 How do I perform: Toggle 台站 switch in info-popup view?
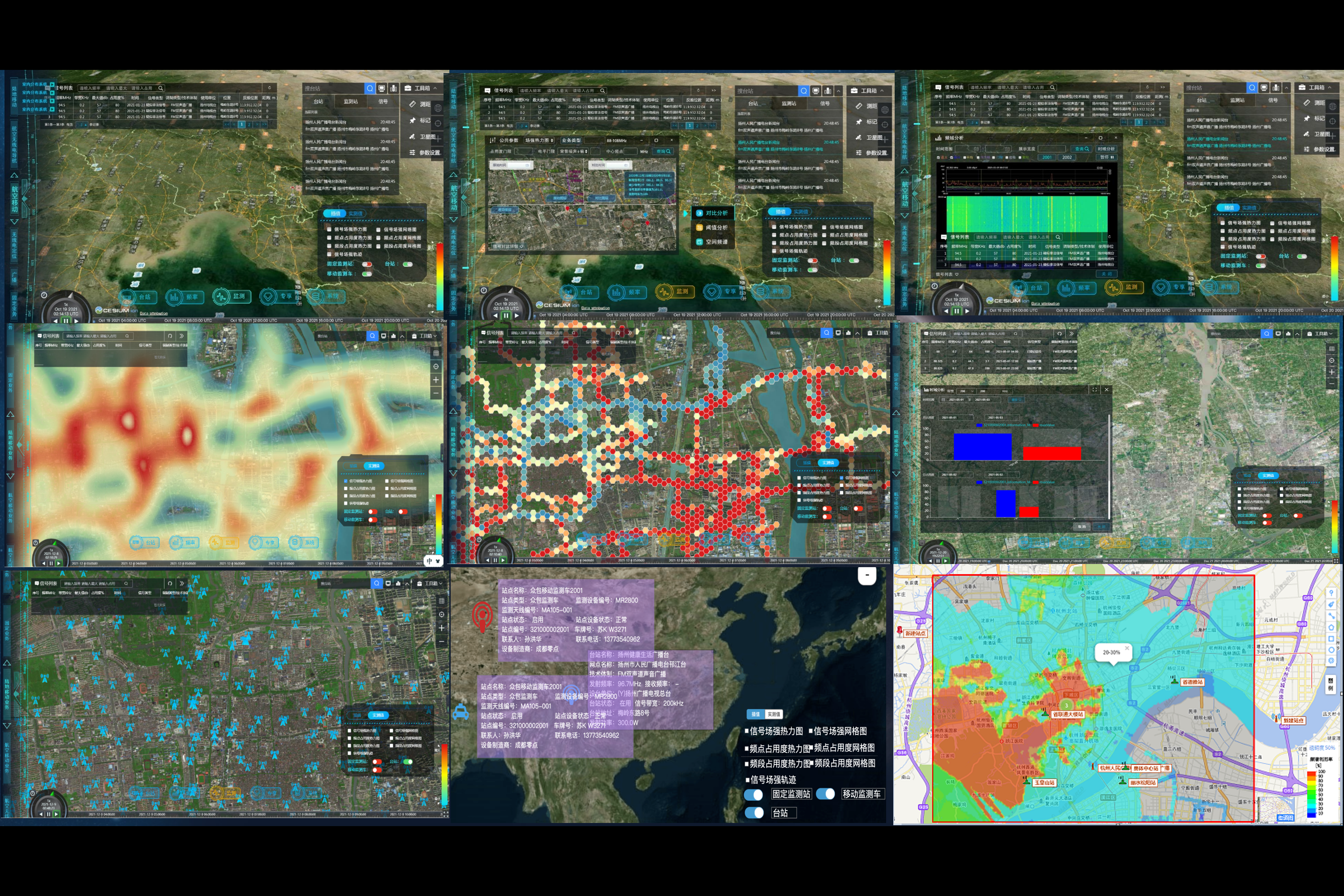(754, 813)
